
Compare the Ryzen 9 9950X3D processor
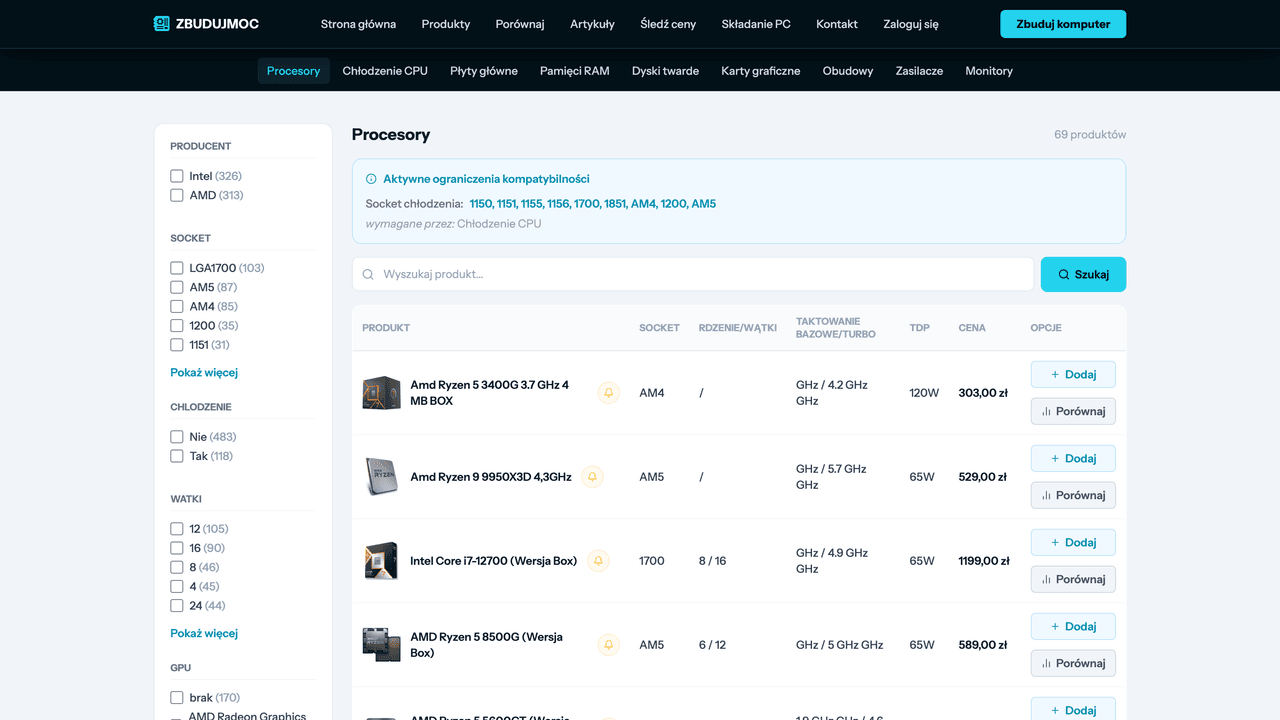[1073, 495]
